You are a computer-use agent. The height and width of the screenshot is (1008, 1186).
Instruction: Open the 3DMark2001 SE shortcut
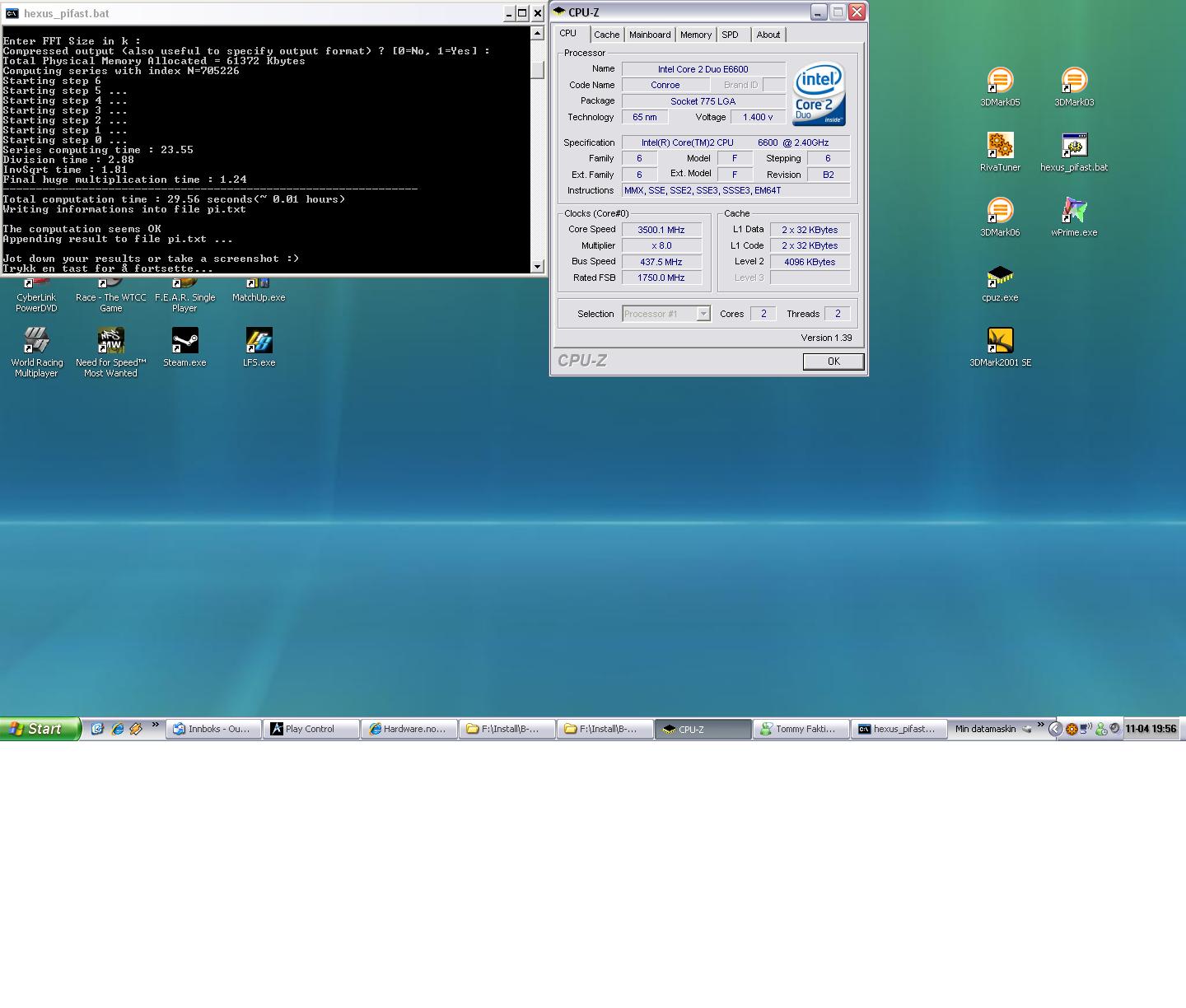click(1000, 347)
